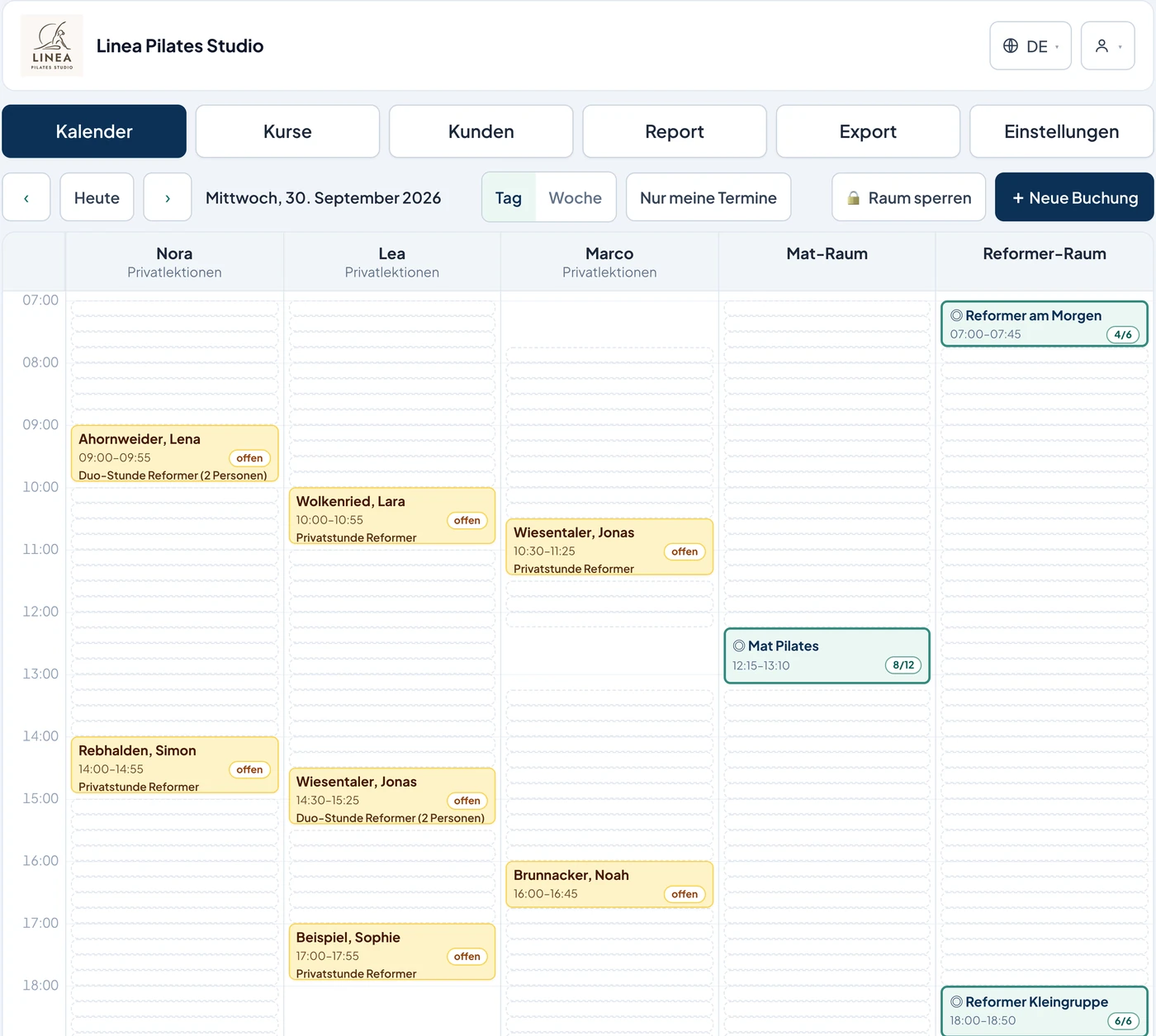The image size is (1156, 1036).
Task: Open Beispiel, Sophie 17:00 appointment
Action: (392, 952)
